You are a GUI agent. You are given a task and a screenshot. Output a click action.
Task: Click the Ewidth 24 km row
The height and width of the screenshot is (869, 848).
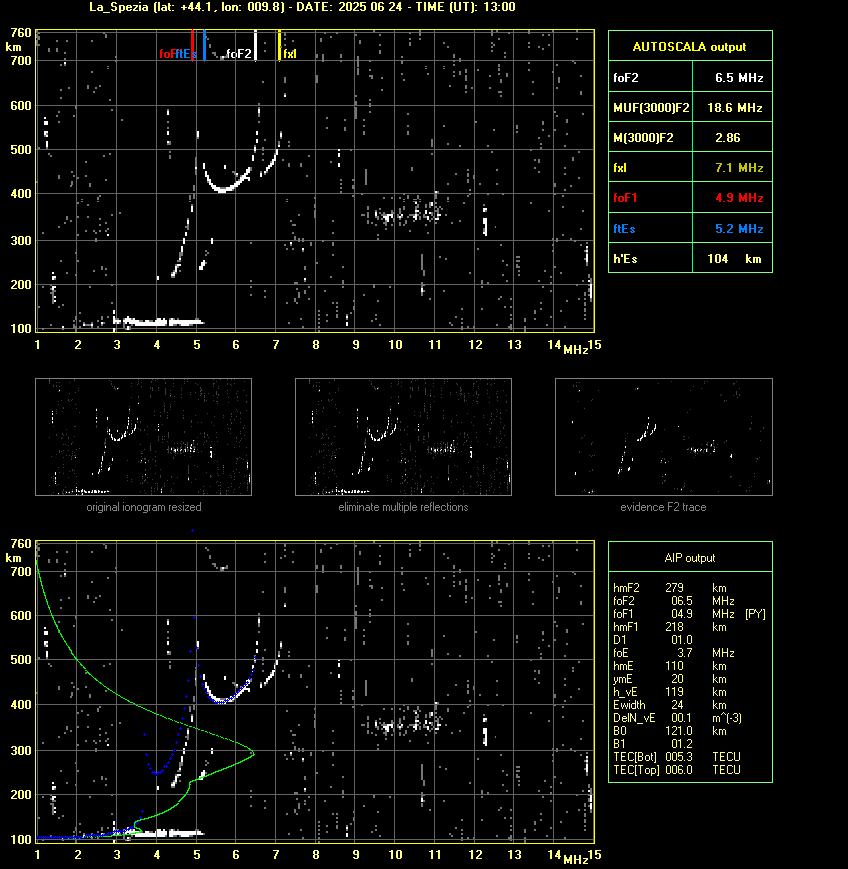pyautogui.click(x=670, y=705)
